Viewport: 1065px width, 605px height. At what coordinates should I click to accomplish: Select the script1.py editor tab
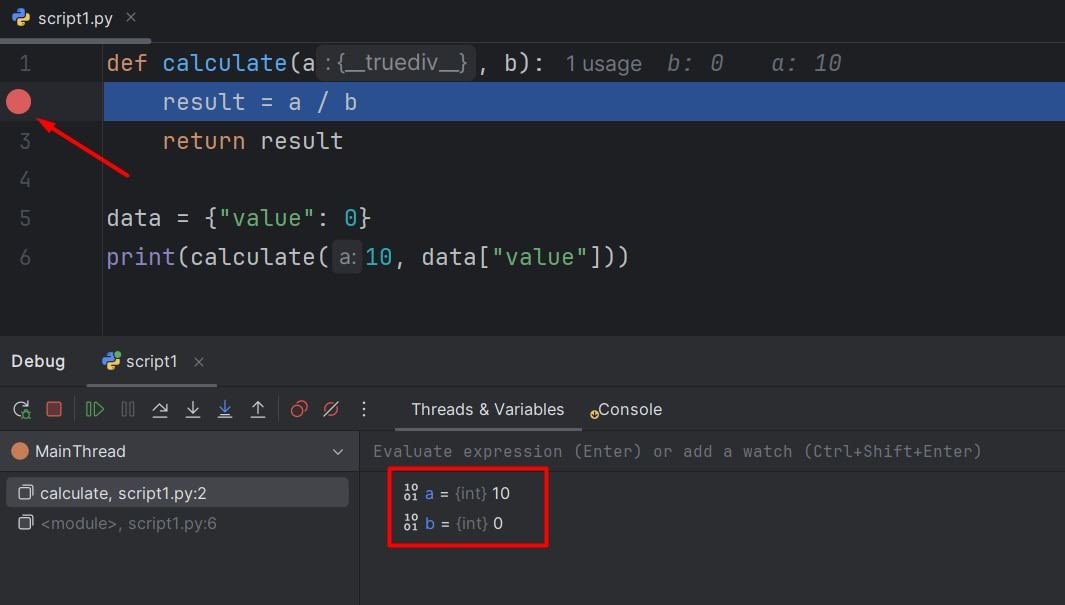click(x=75, y=18)
